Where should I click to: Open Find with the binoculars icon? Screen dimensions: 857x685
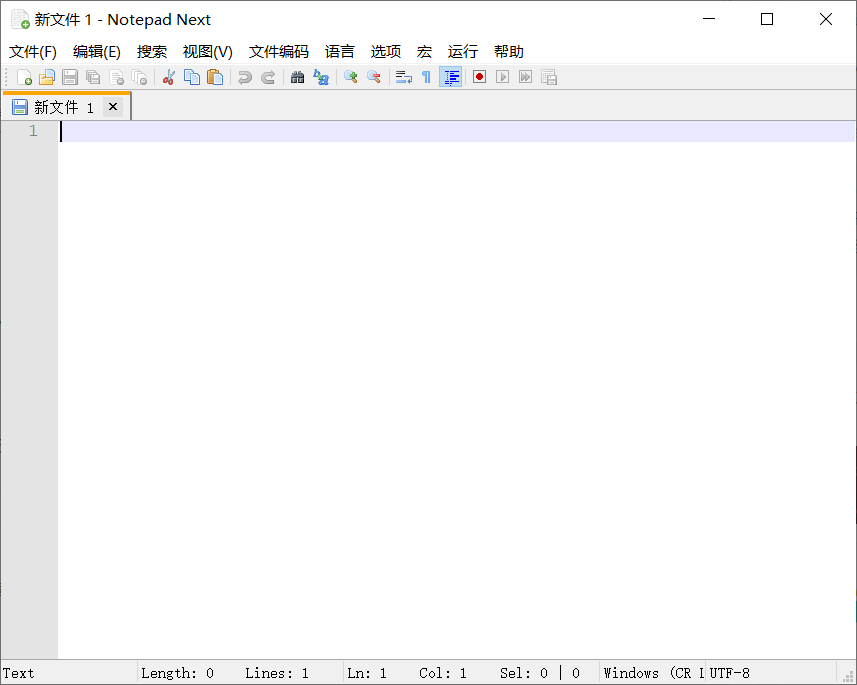[x=297, y=77]
